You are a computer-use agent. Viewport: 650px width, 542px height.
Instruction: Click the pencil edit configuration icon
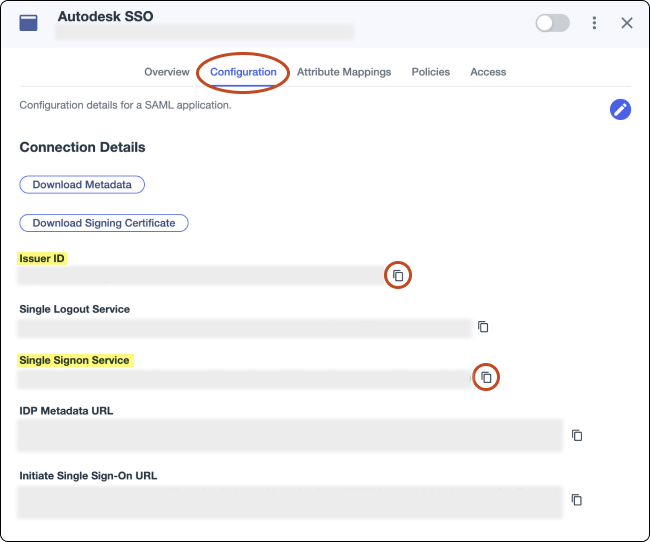click(620, 110)
